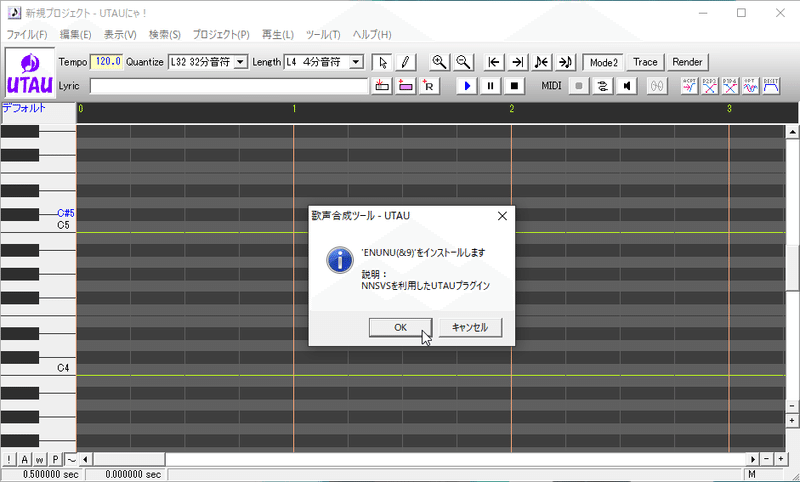Click the horizontal zoom minus button
The width and height of the screenshot is (800, 482).
coord(767,459)
